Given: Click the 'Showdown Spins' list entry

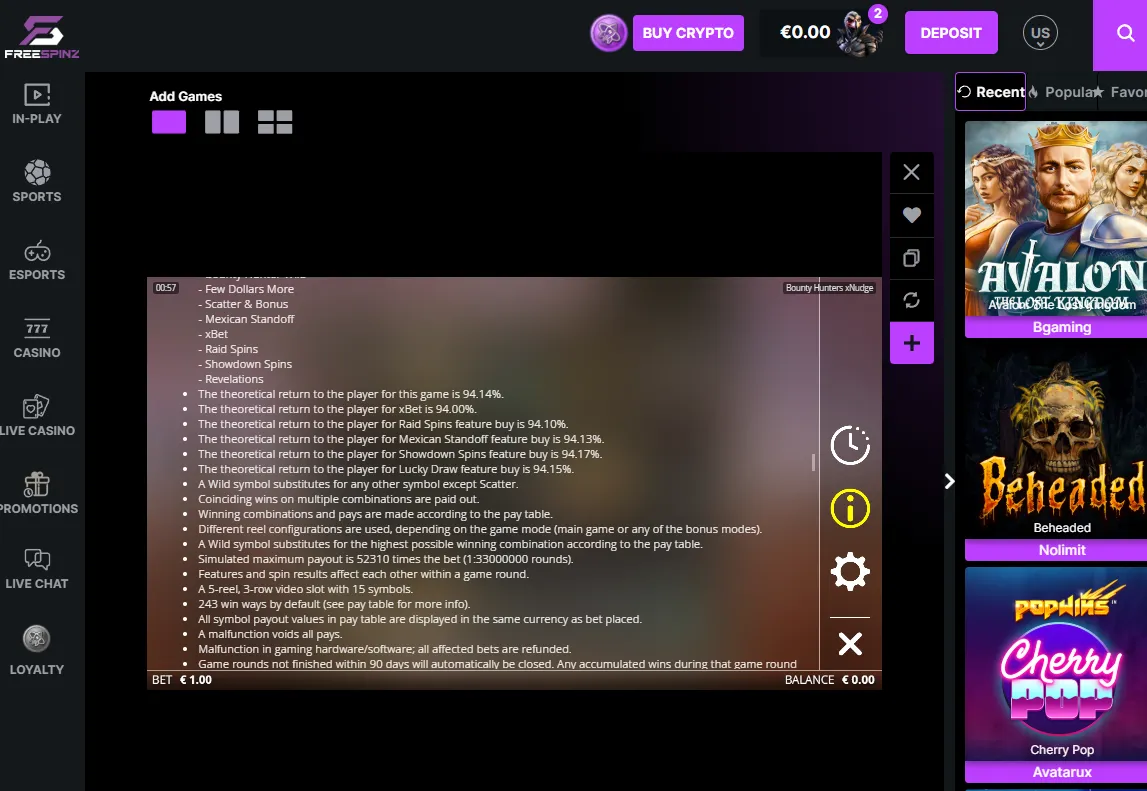Looking at the screenshot, I should click(245, 364).
